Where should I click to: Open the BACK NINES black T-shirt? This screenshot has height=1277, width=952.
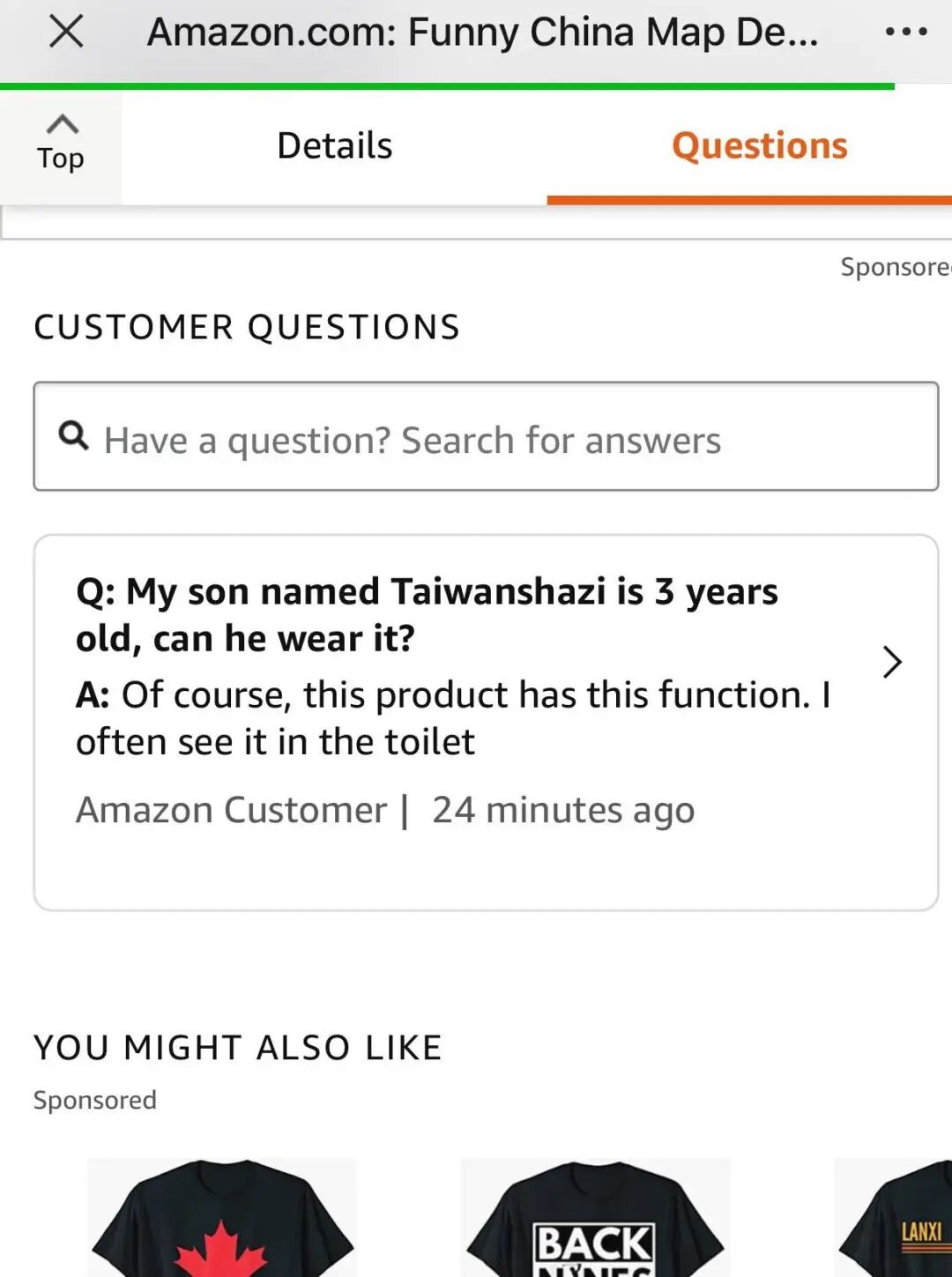(x=595, y=1221)
